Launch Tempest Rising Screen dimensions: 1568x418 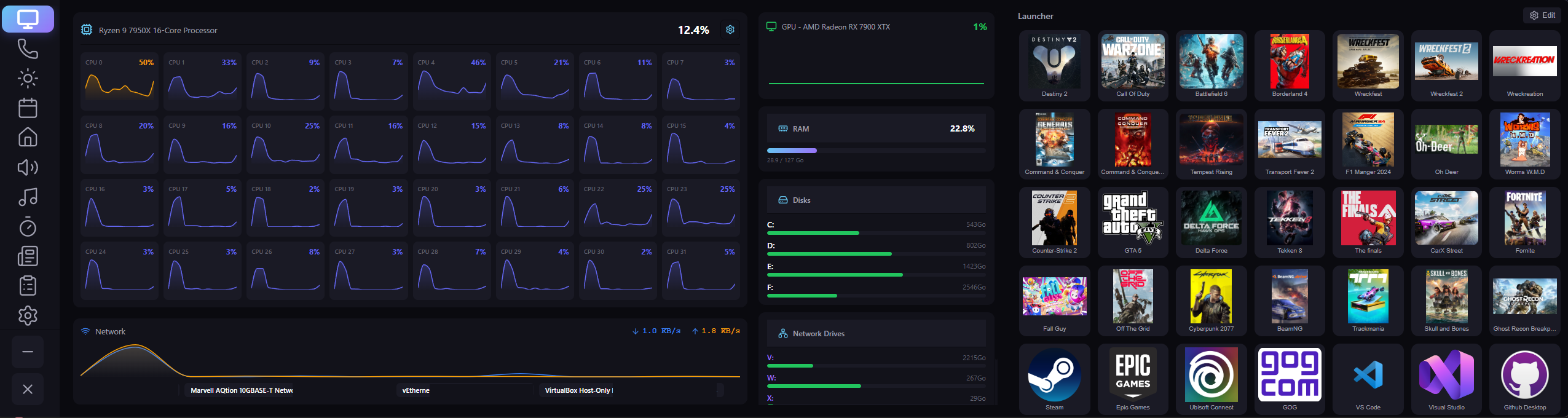click(x=1211, y=144)
